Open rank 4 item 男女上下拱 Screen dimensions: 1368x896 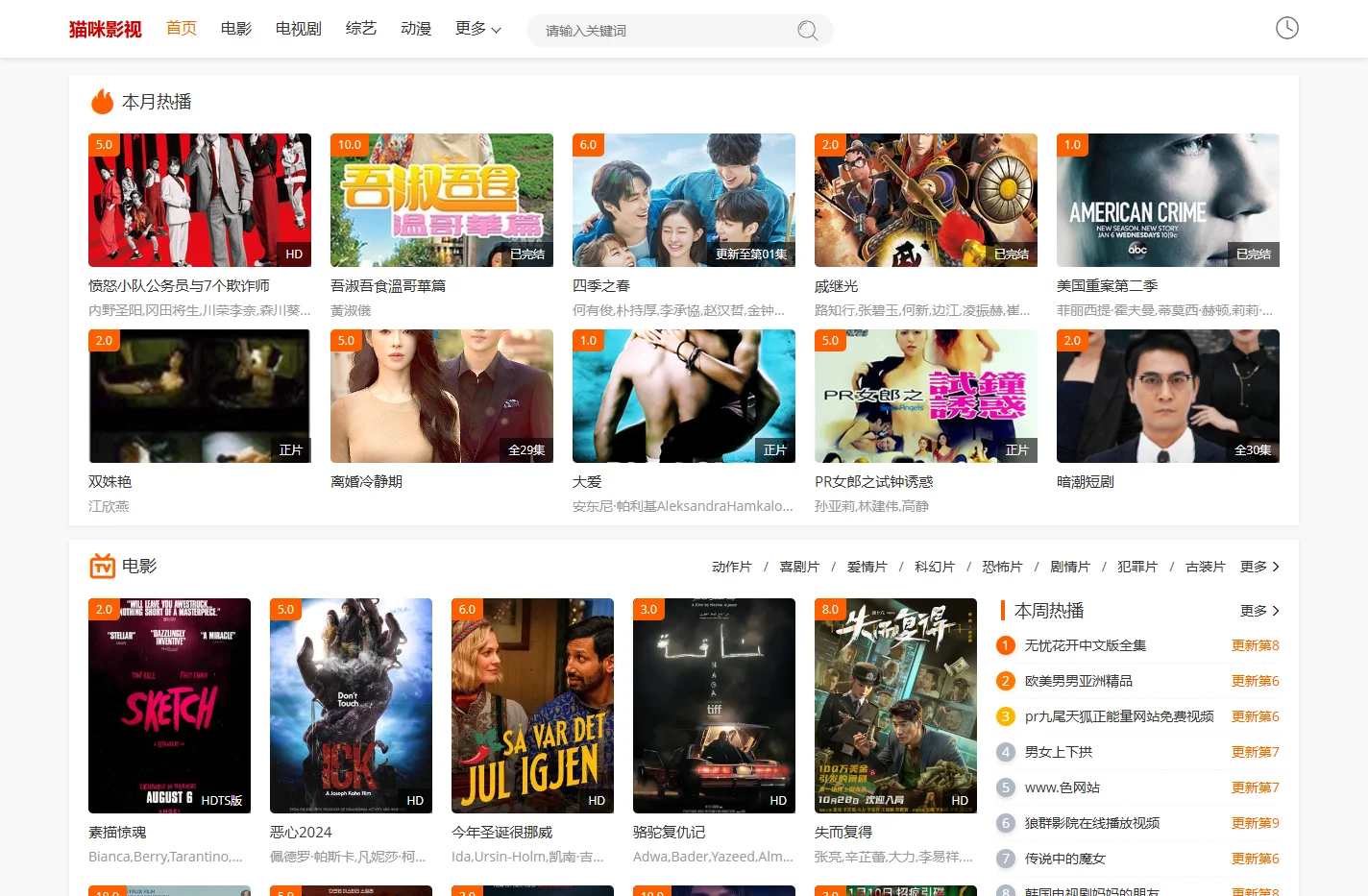click(1059, 752)
